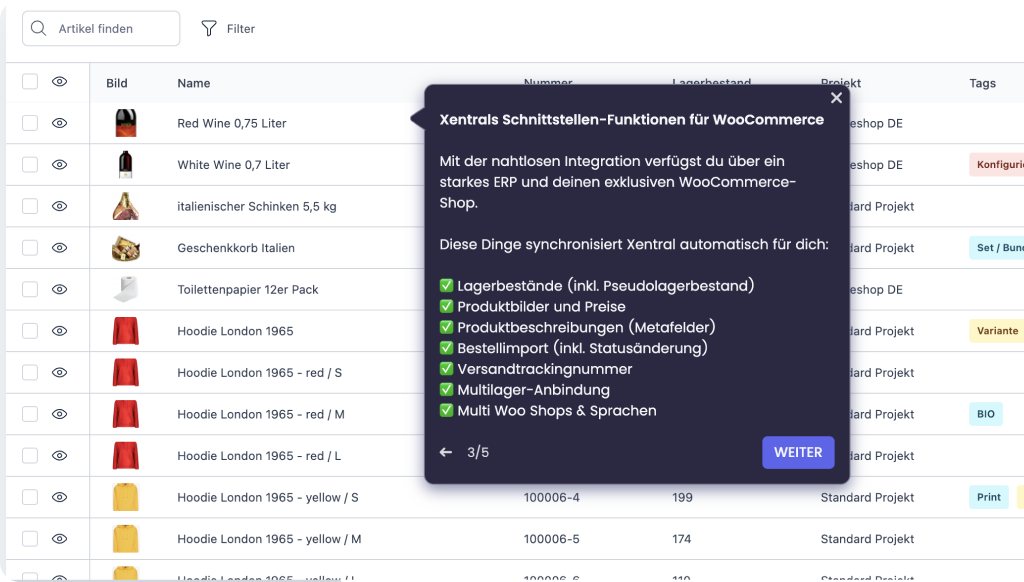The image size is (1024, 582).
Task: Click eye icon for Hoodie London 1965
Action: tap(59, 331)
